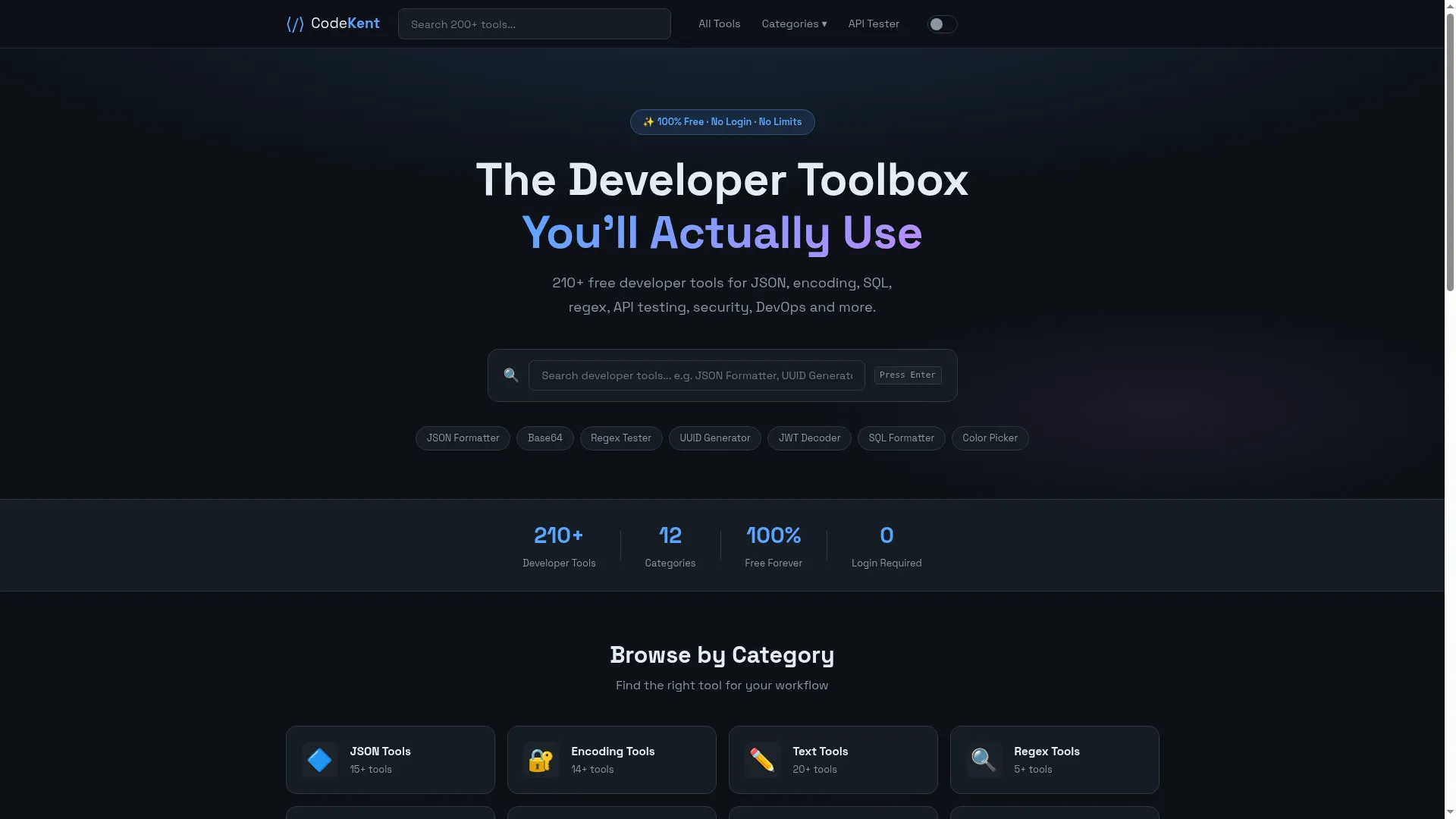
Task: Click the 15+ tools count text
Action: coord(371,770)
